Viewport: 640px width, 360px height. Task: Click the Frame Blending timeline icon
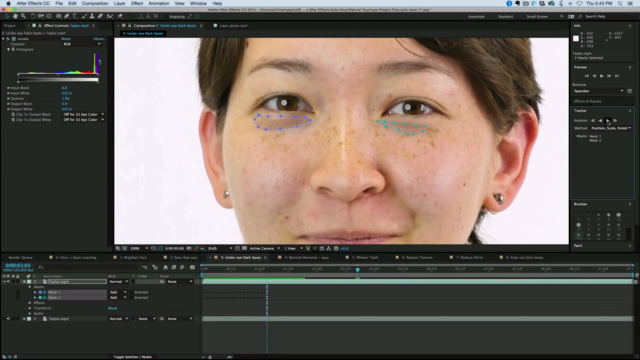click(173, 267)
